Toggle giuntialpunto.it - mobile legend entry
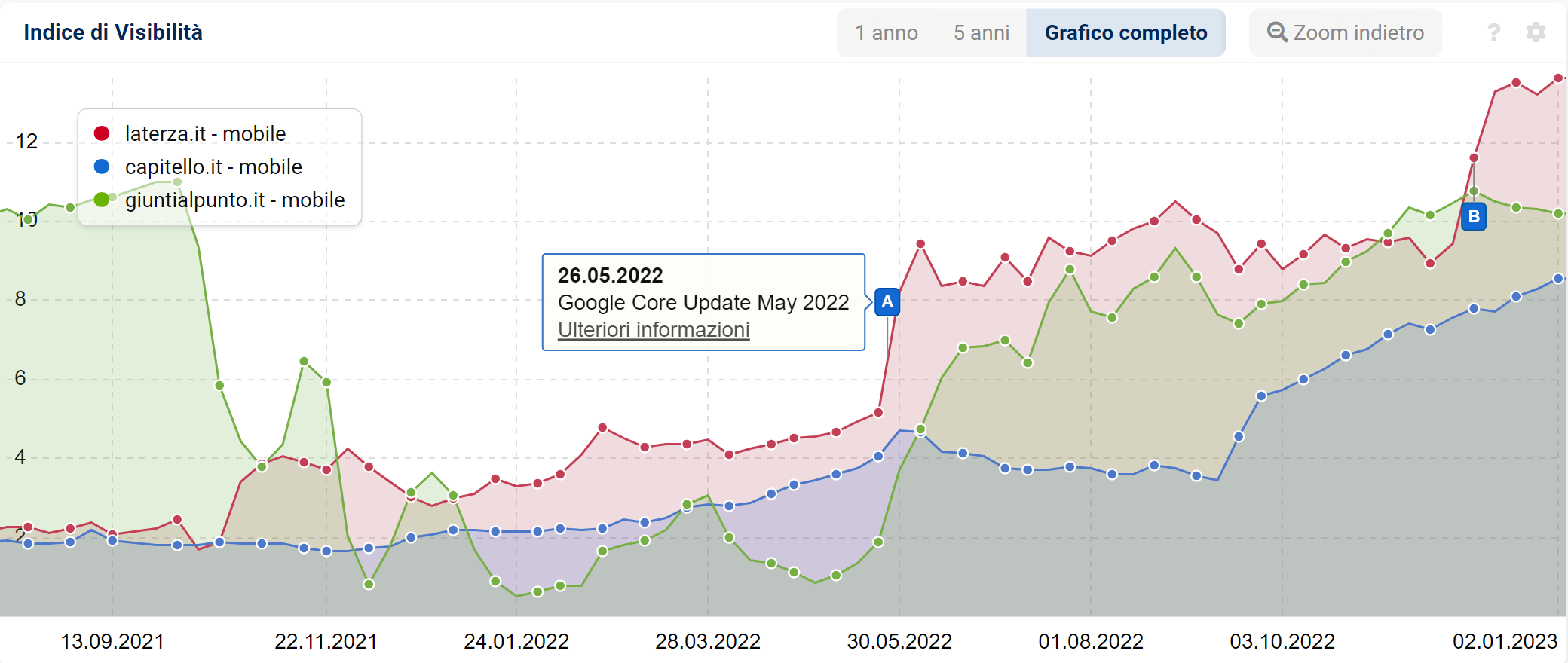Image resolution: width=1568 pixels, height=663 pixels. [219, 200]
